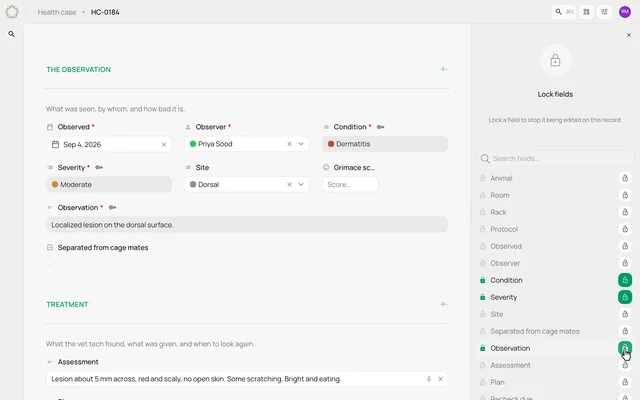This screenshot has width=640, height=400.
Task: Click the plus icon beside TREATMENT
Action: (x=444, y=304)
